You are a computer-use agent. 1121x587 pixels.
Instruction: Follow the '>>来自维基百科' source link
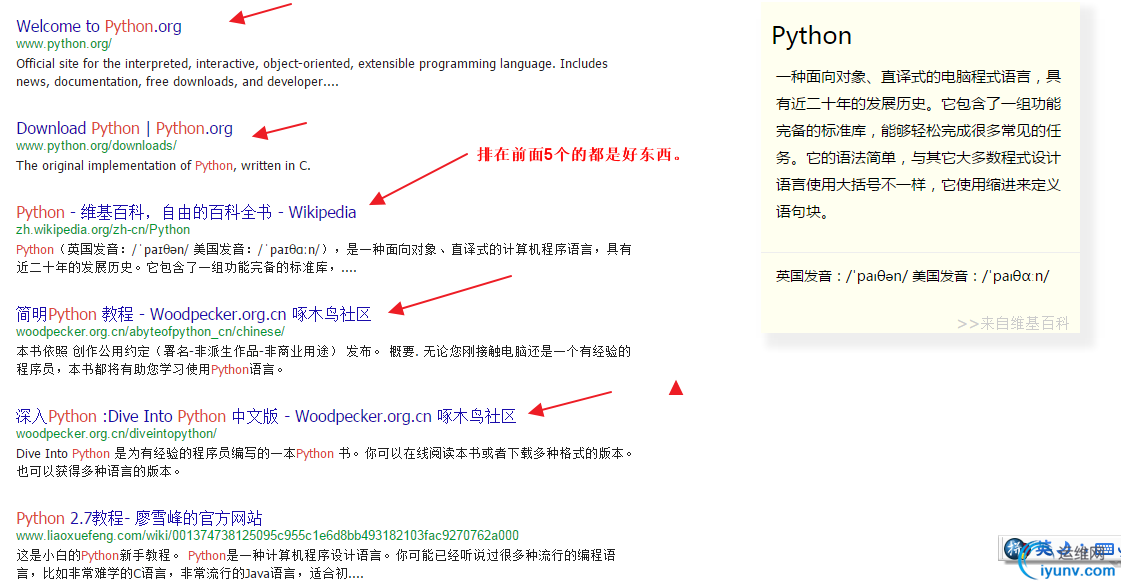pyautogui.click(x=1013, y=324)
